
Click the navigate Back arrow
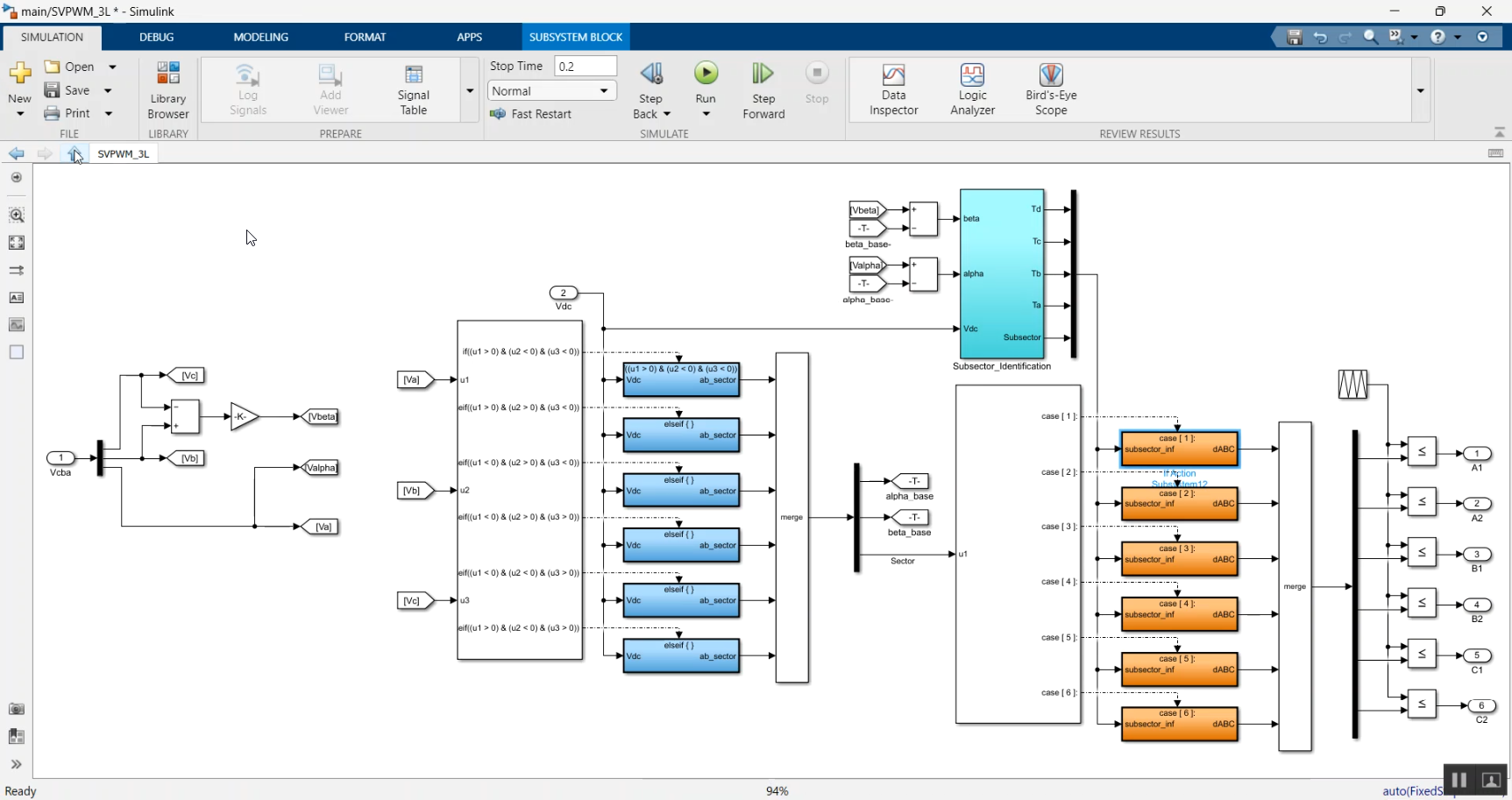[17, 153]
